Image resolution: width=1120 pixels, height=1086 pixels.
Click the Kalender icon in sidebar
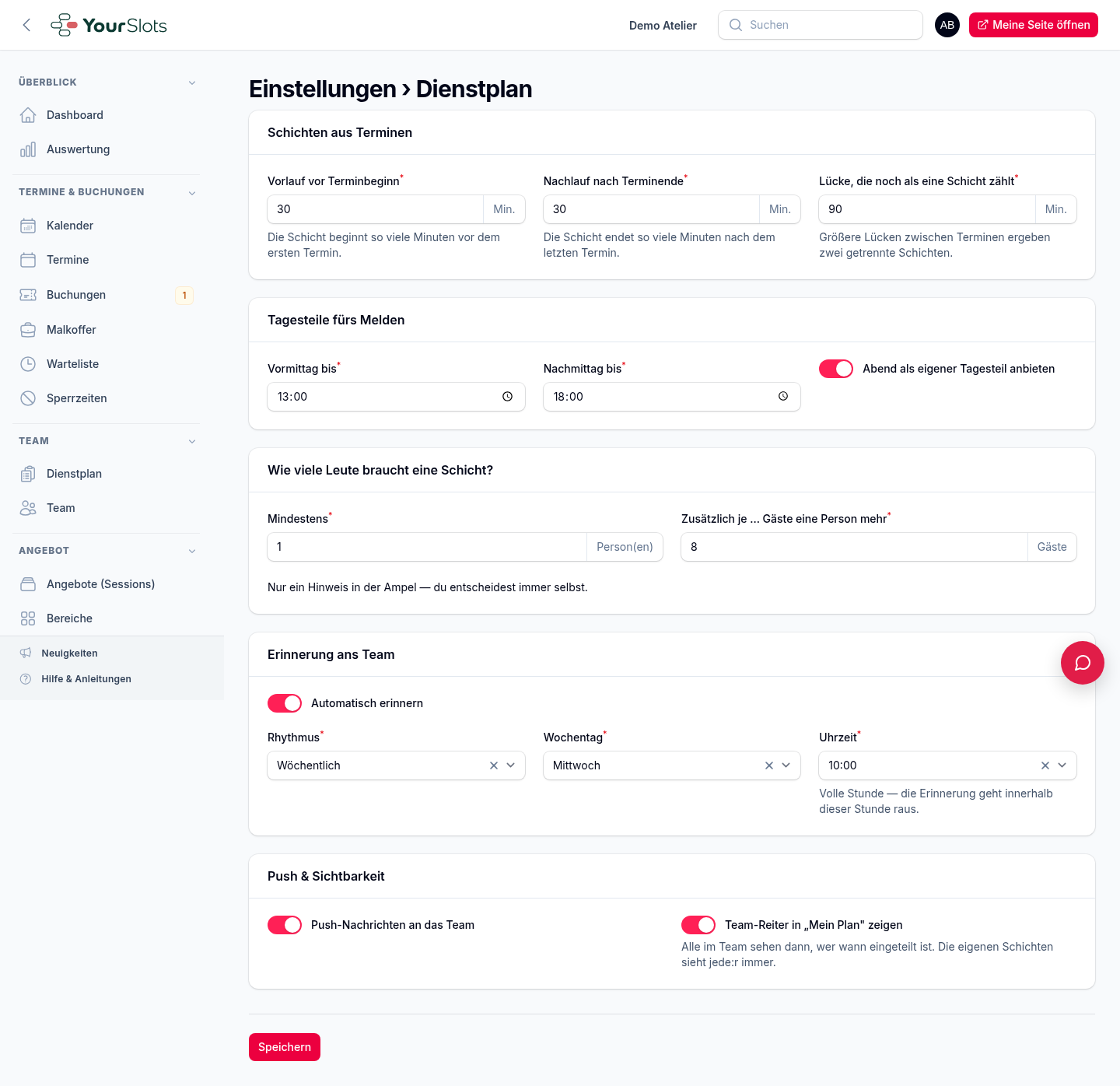pyautogui.click(x=28, y=226)
